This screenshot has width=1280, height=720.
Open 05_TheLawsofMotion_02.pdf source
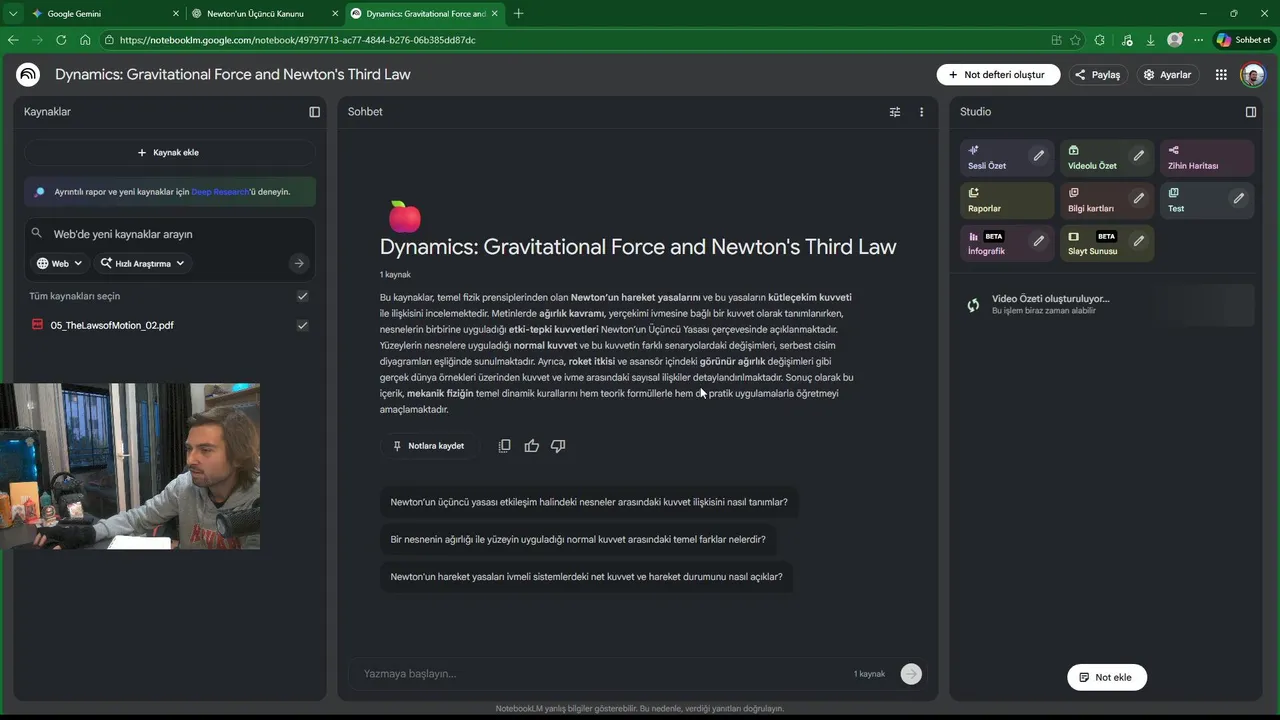click(112, 325)
